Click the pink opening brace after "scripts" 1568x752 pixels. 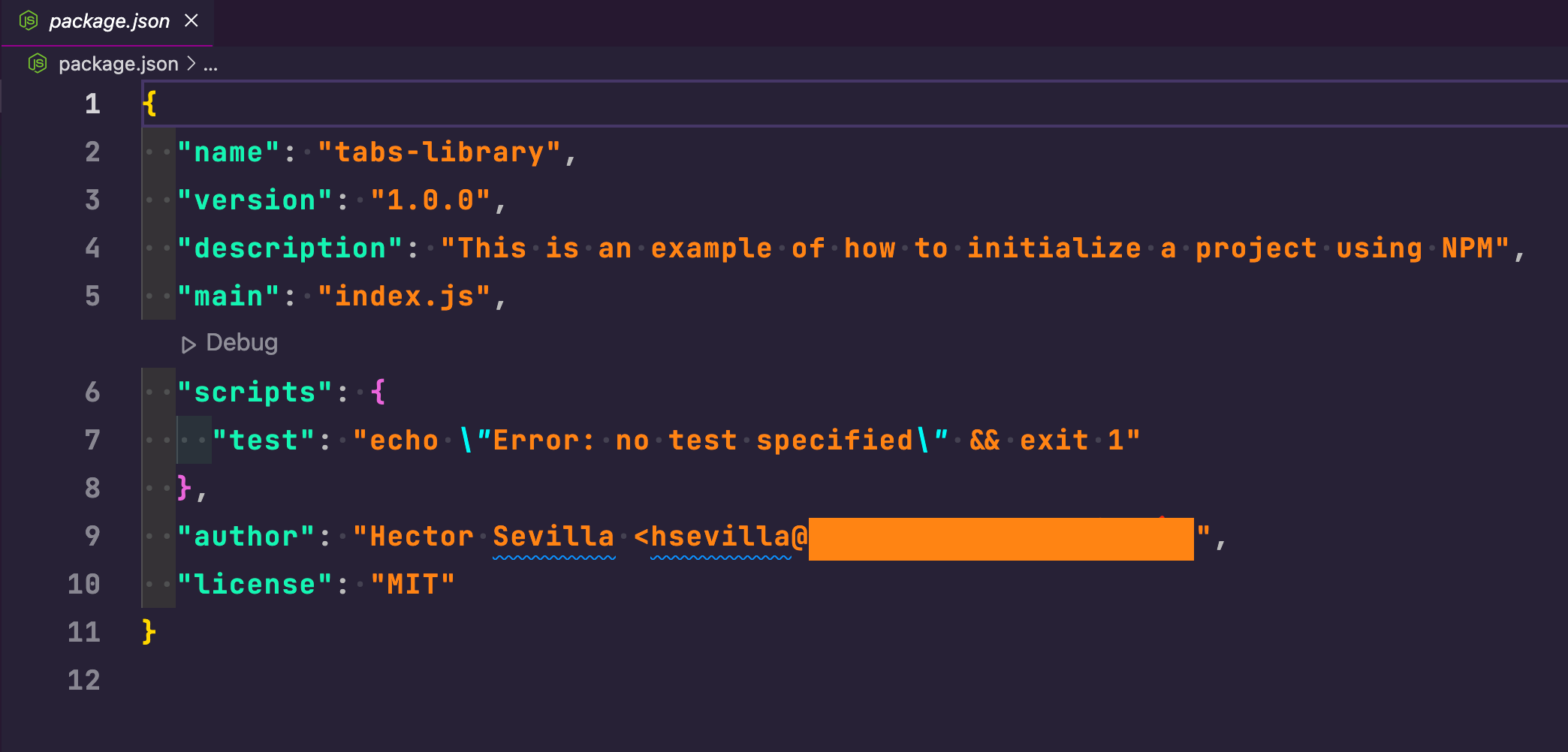(378, 392)
